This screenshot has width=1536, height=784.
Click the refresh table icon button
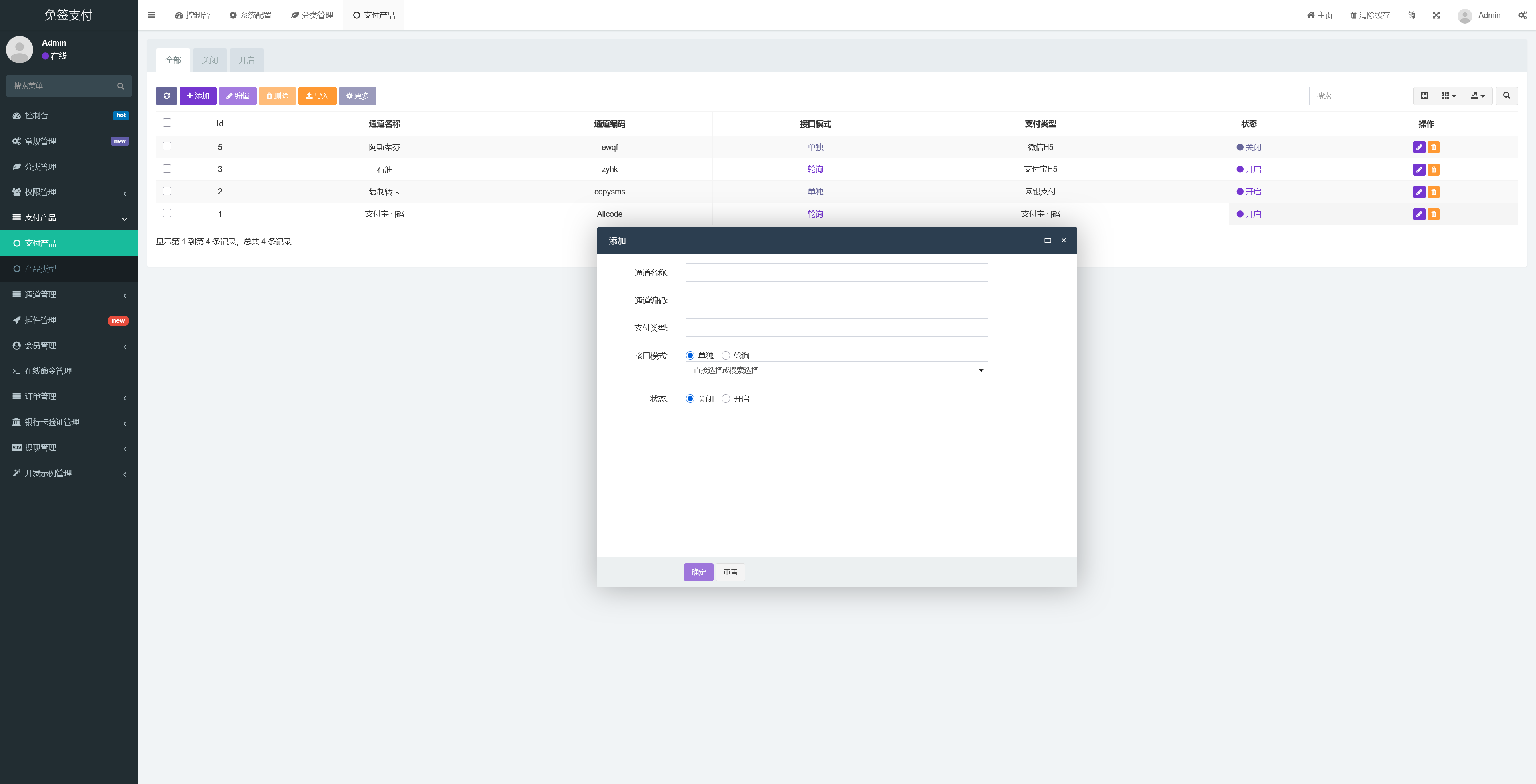166,96
